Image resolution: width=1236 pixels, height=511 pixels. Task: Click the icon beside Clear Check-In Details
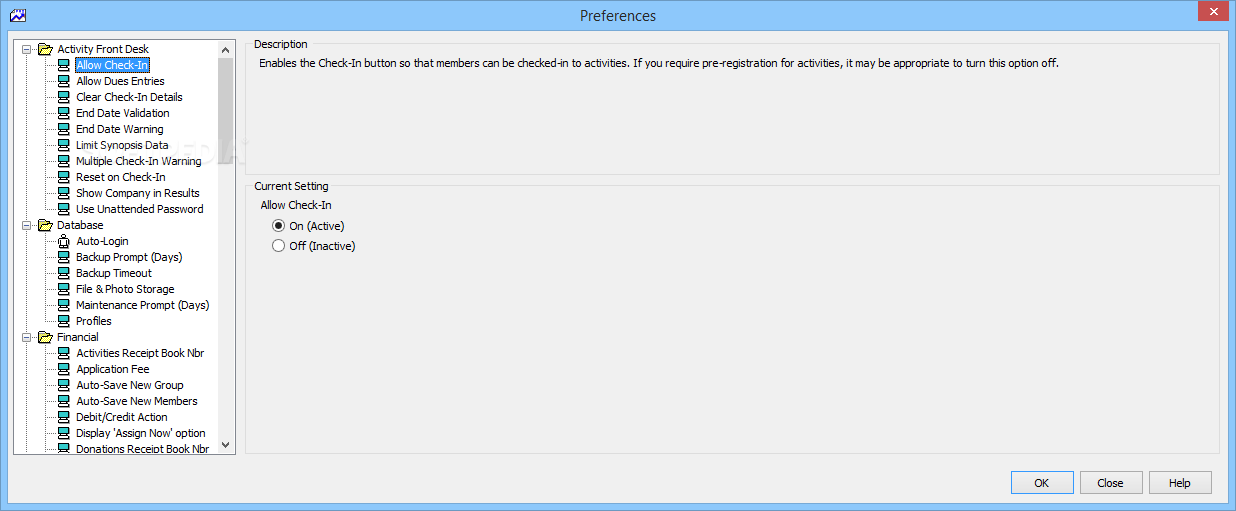(64, 97)
